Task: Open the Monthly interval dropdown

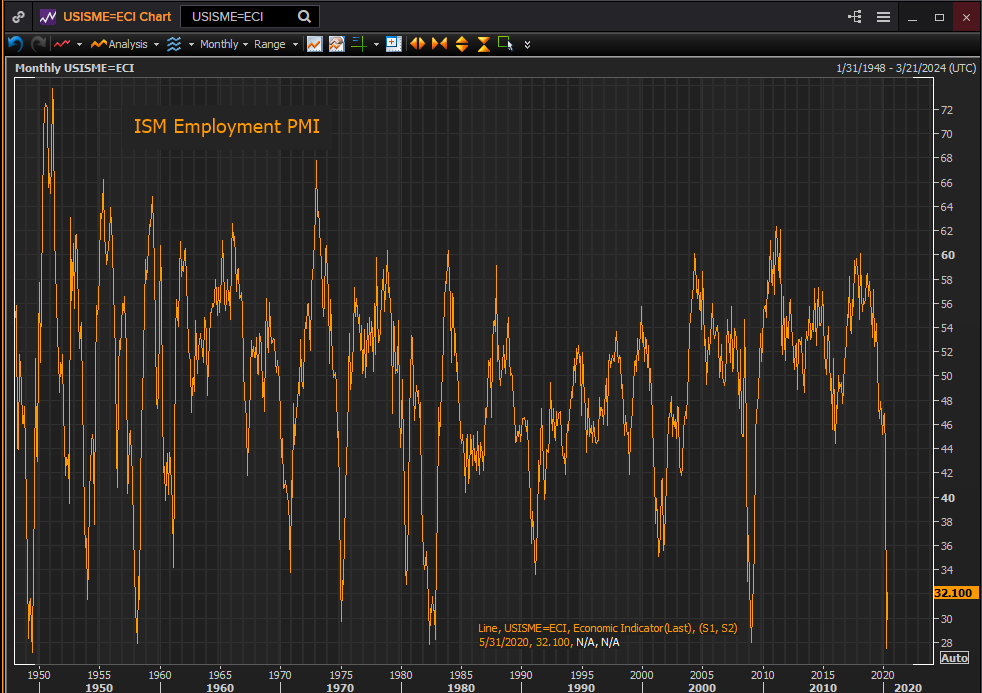Action: (224, 44)
